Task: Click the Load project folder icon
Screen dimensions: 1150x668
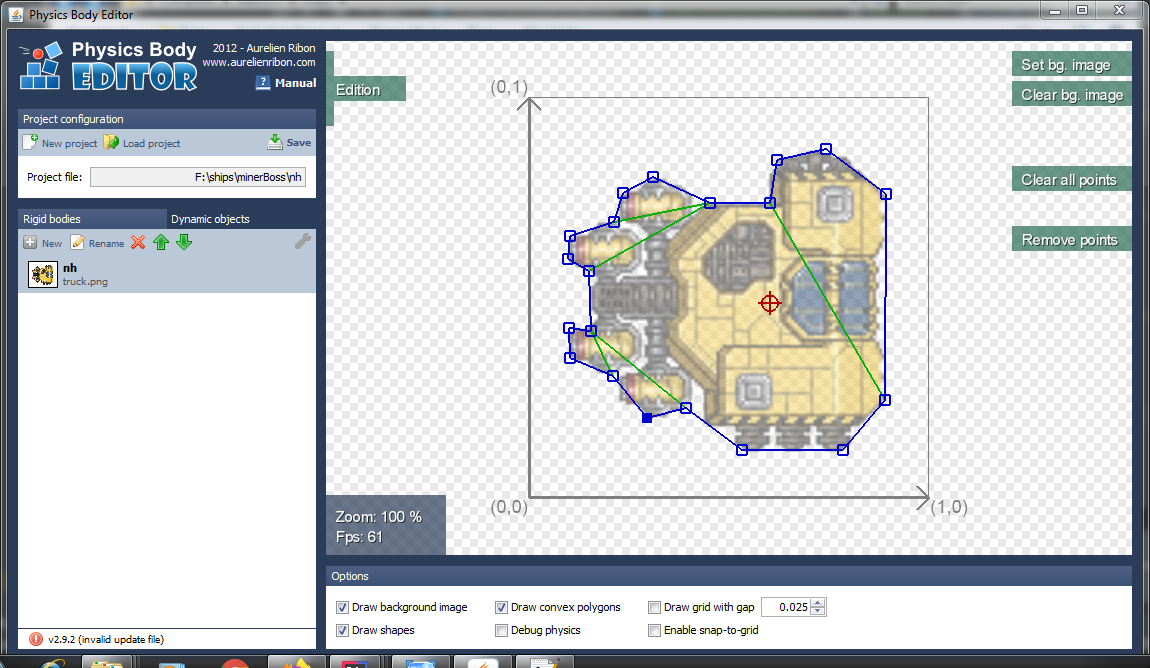Action: click(x=111, y=142)
